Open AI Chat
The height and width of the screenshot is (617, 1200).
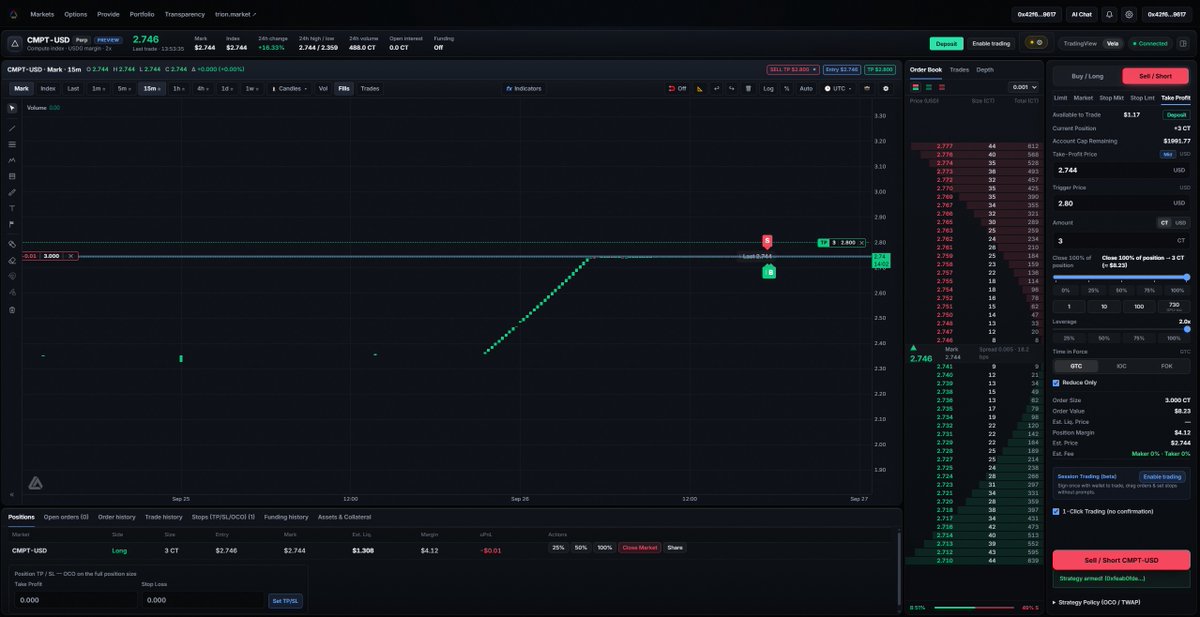coord(1081,14)
